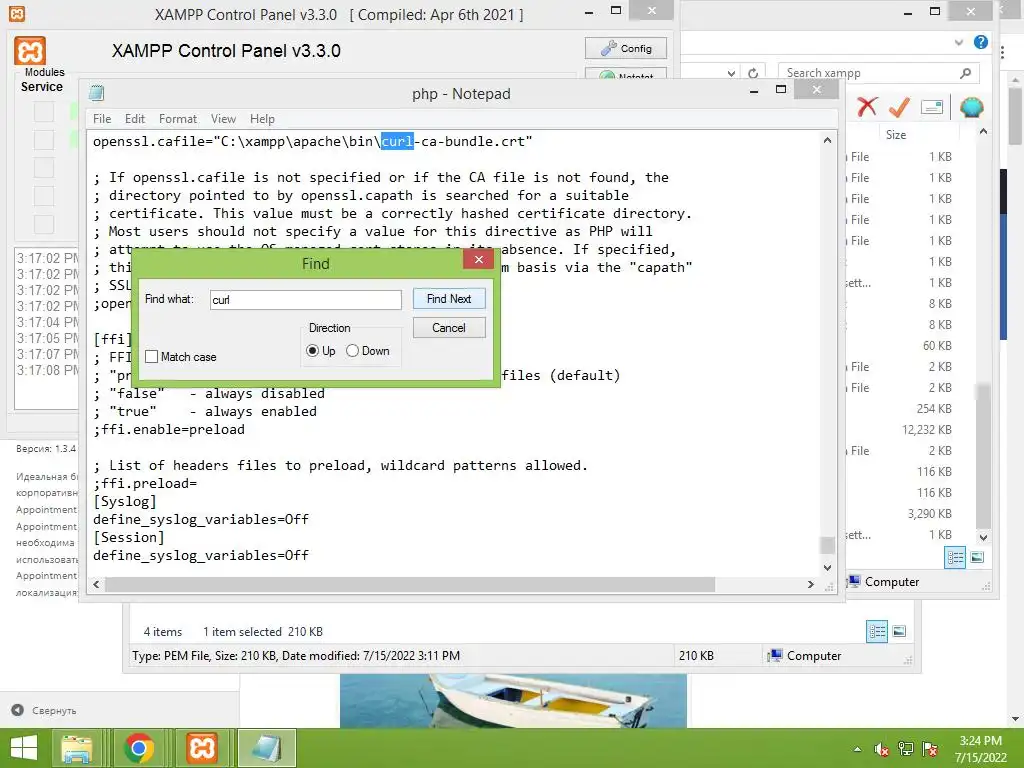Screen dimensions: 1024x768
Task: Click the fifth service checkbox in XAMPP
Action: point(44,223)
